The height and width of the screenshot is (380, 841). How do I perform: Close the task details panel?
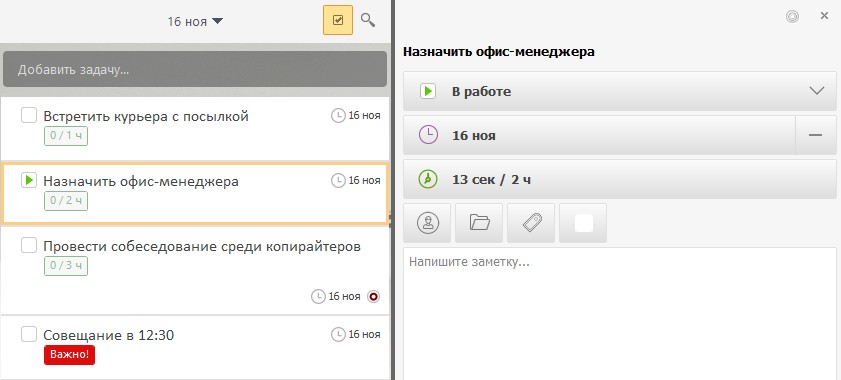pos(824,16)
